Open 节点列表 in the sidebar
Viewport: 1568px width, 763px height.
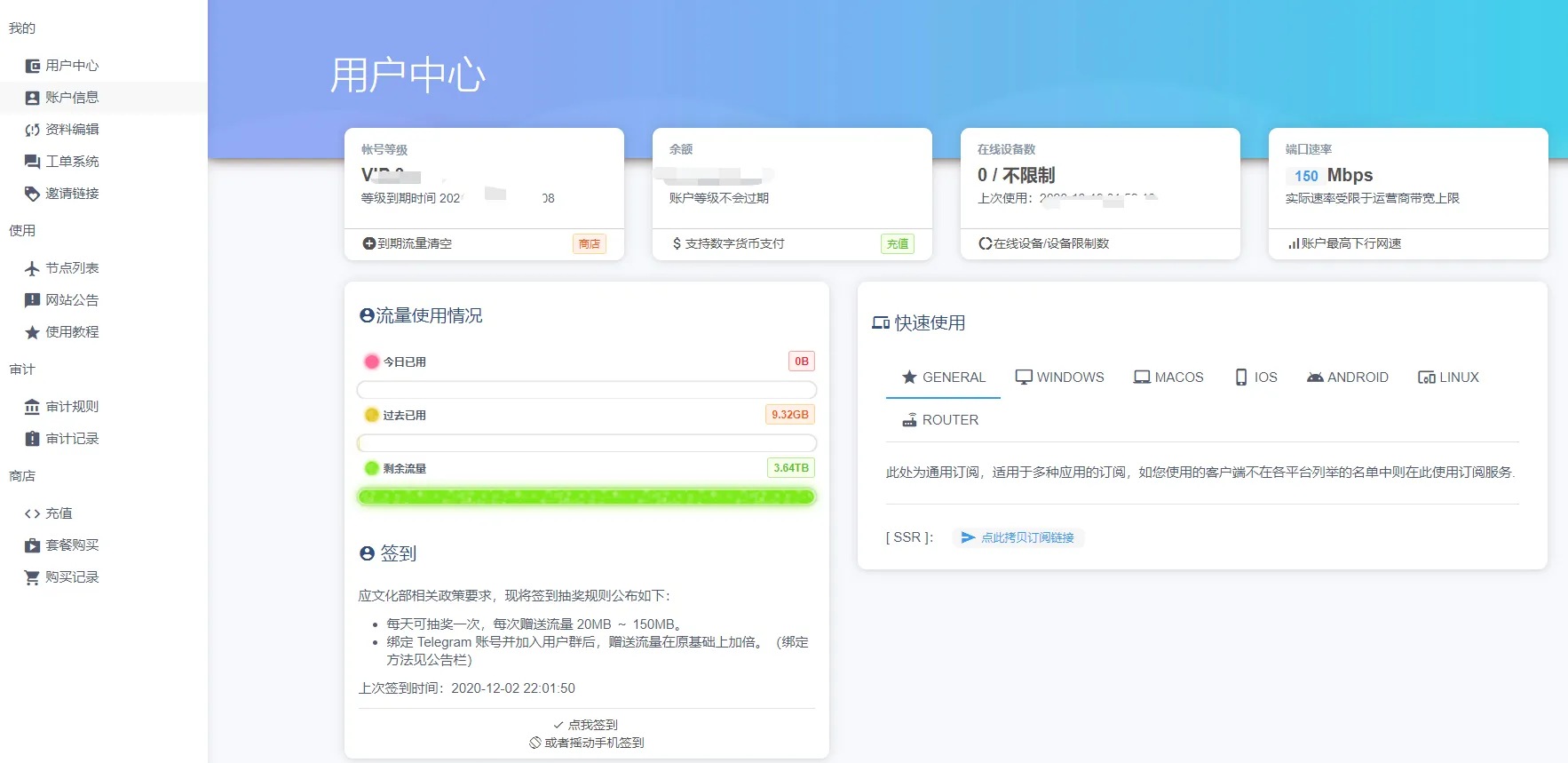coord(104,268)
